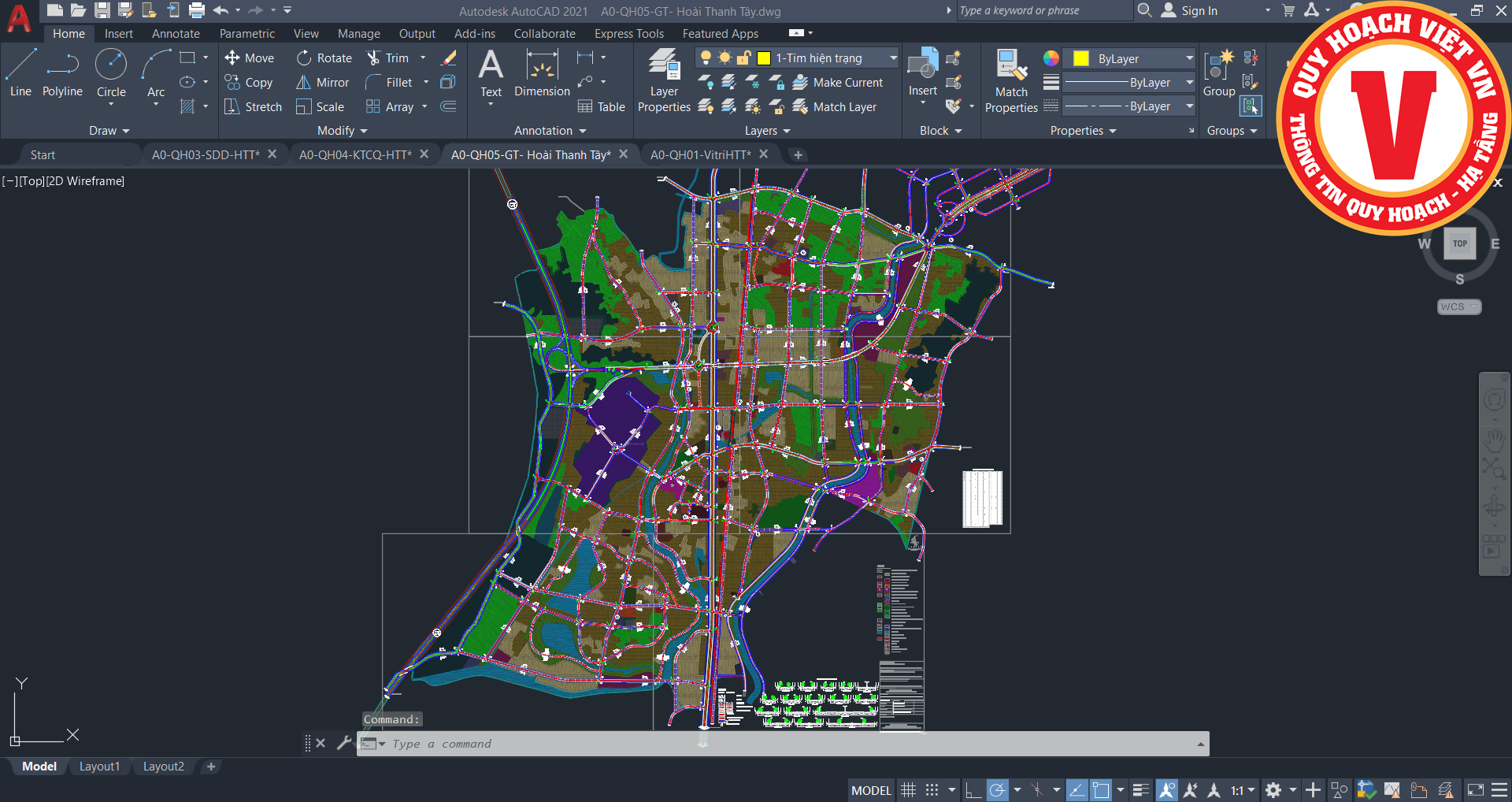Select the Line drawing tool
This screenshot has width=1512, height=802.
pyautogui.click(x=20, y=72)
